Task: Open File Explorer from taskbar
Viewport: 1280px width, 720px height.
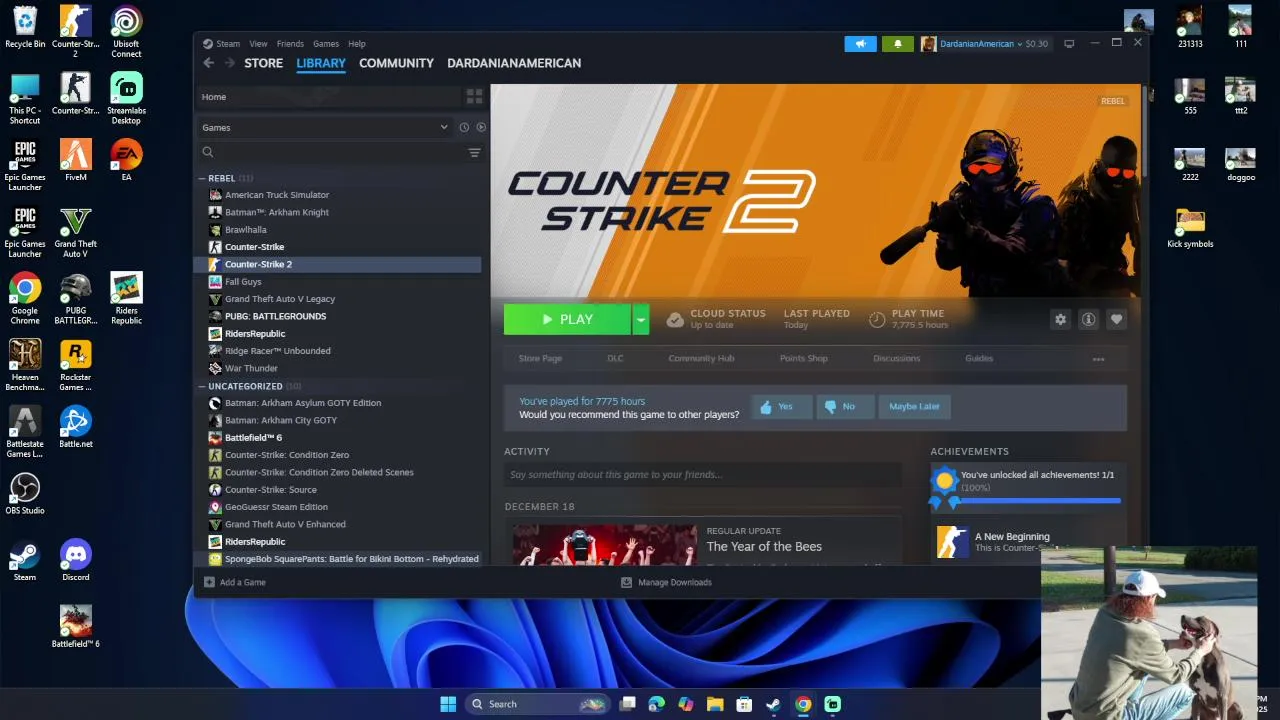Action: [x=715, y=704]
